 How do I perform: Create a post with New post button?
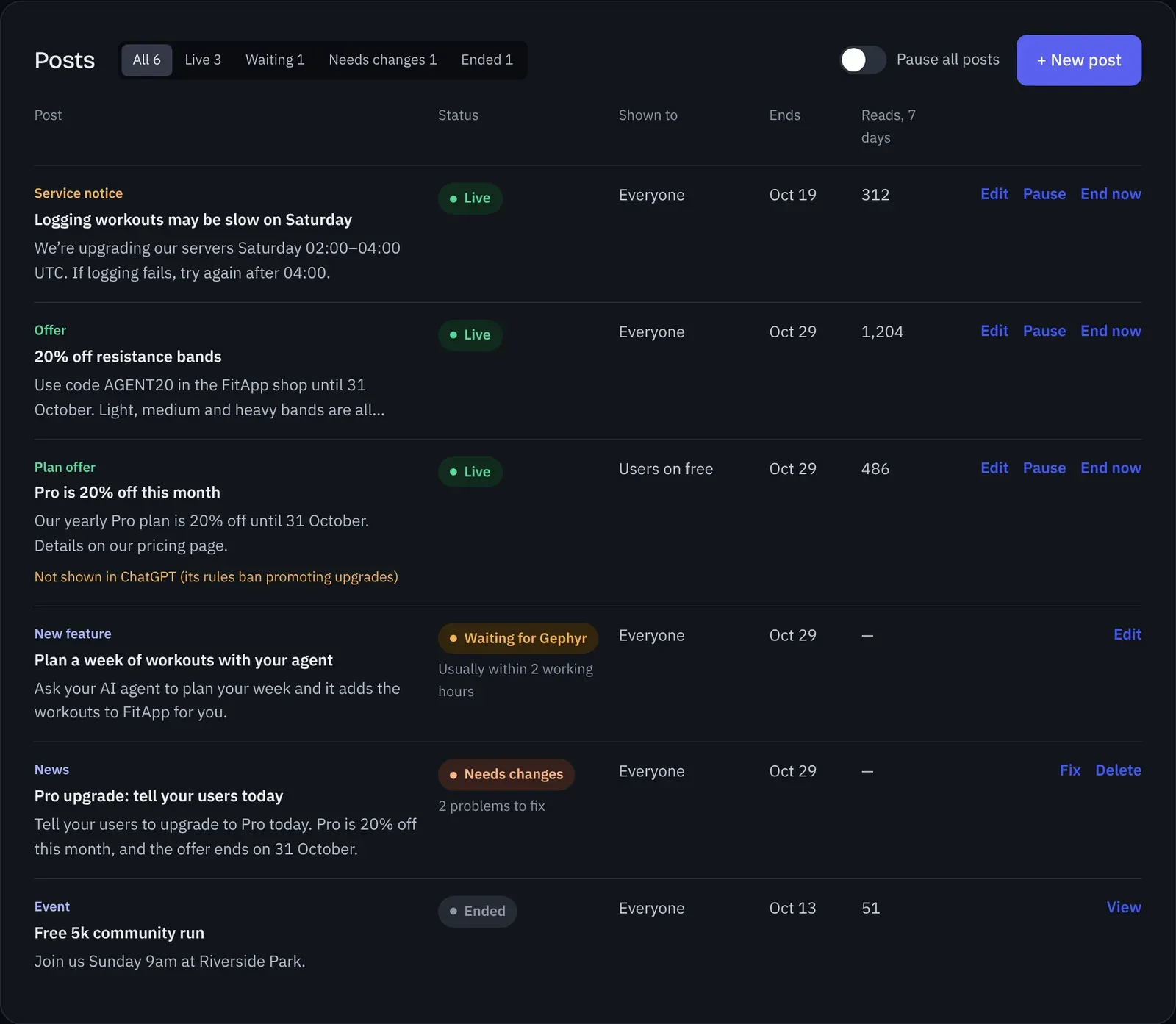[x=1078, y=60]
